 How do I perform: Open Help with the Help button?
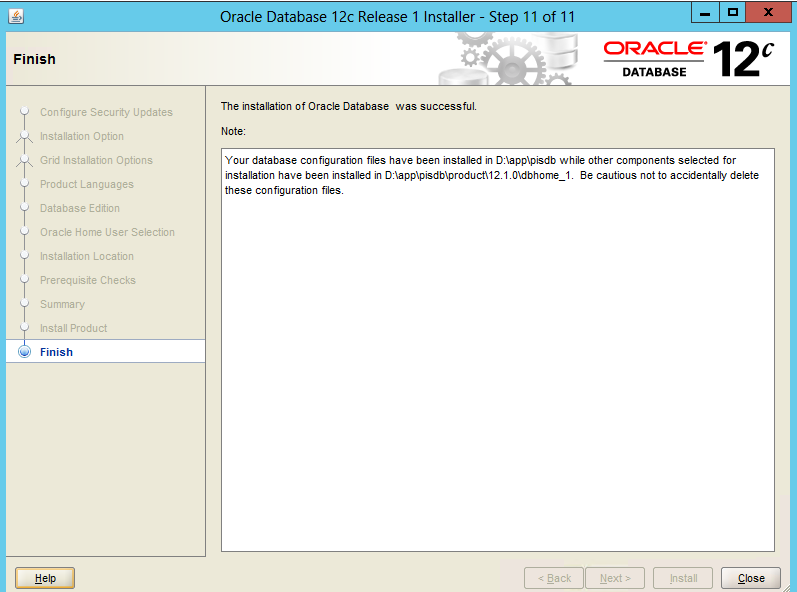[45, 578]
